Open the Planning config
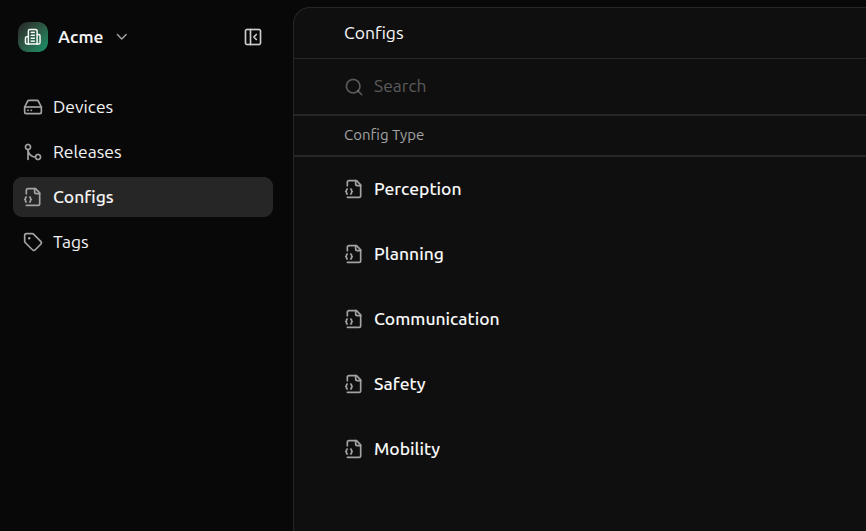 point(408,254)
